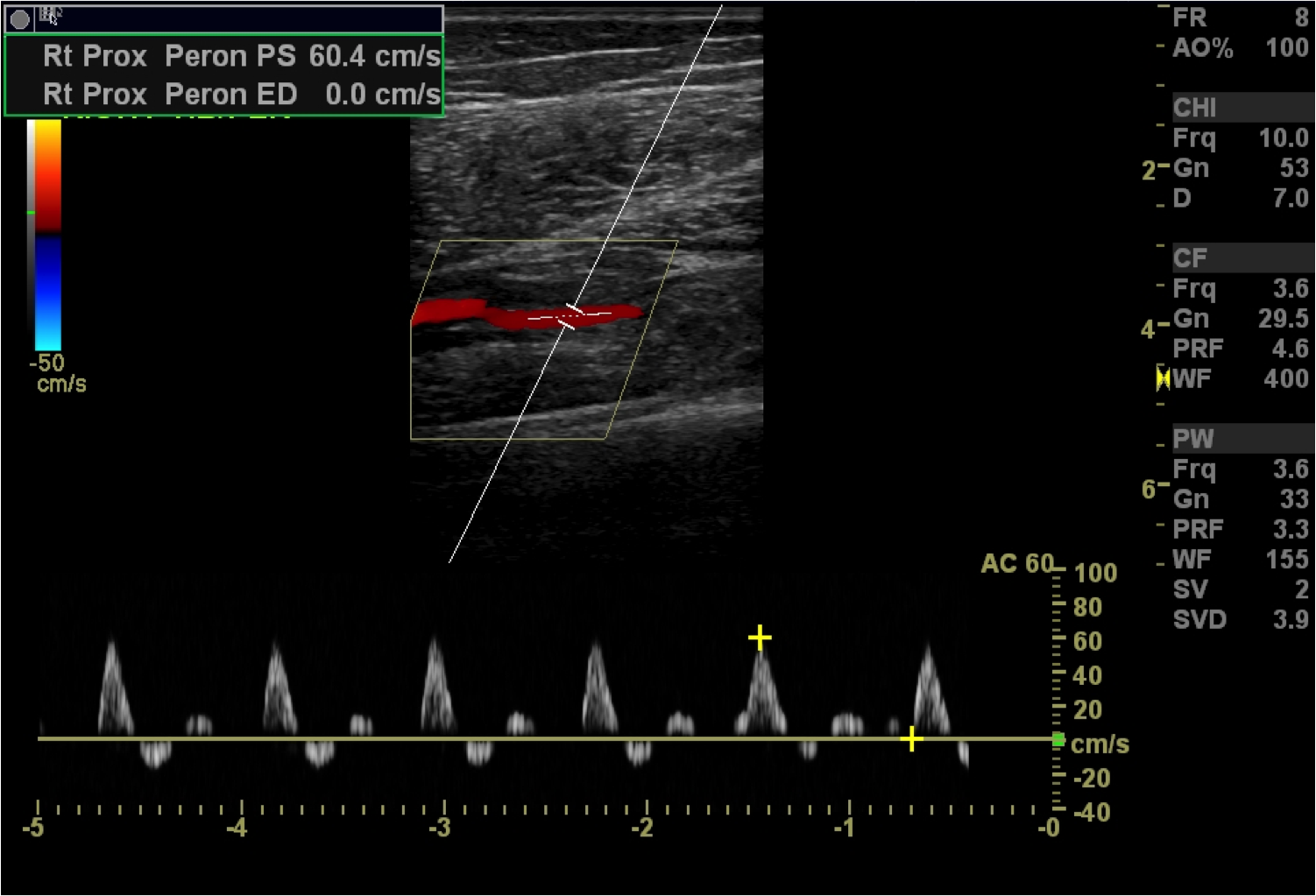
Task: Click the gray circle record indicator
Action: (x=19, y=19)
